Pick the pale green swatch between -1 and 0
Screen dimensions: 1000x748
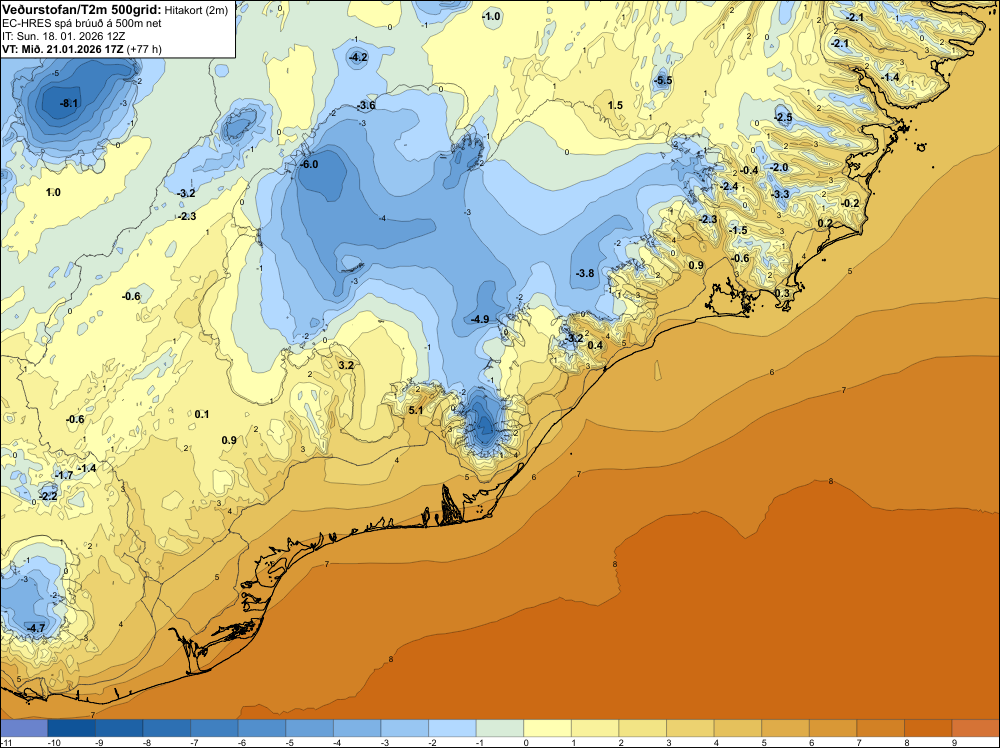[499, 728]
